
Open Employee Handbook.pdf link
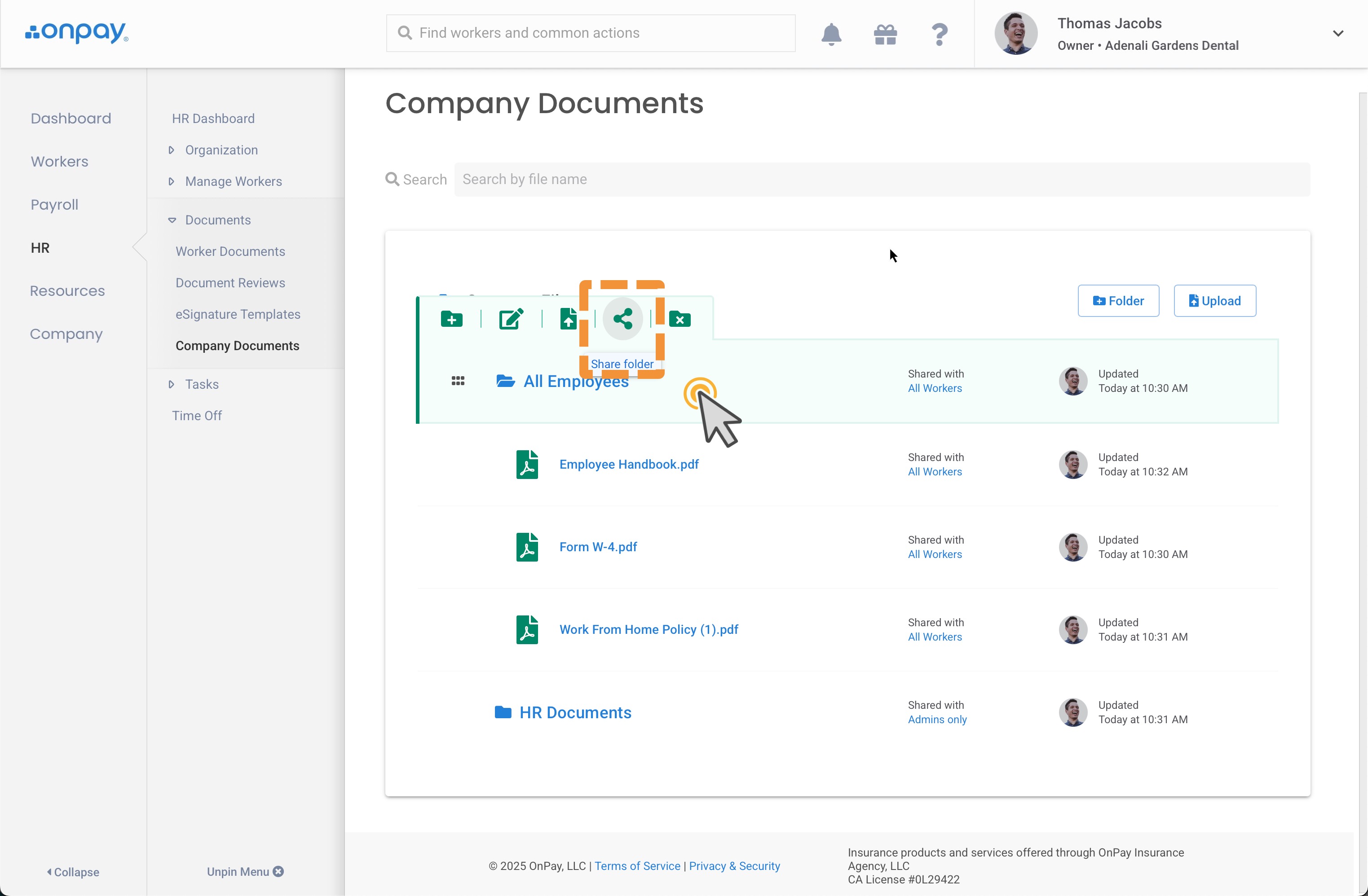tap(629, 465)
